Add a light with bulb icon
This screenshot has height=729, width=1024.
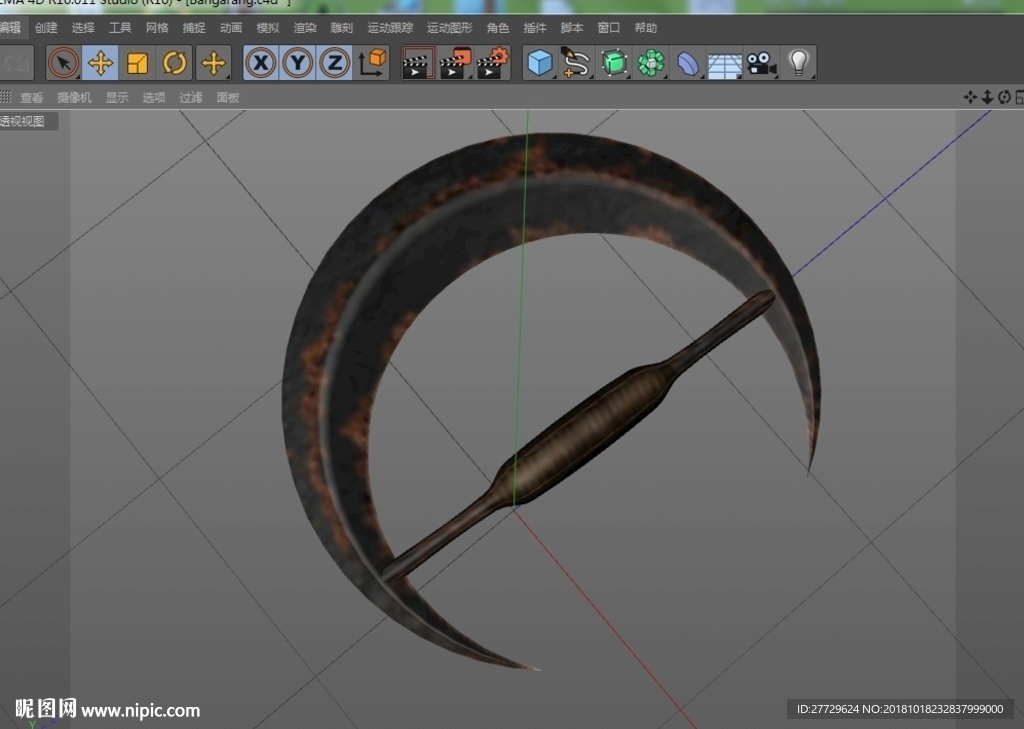pos(799,63)
